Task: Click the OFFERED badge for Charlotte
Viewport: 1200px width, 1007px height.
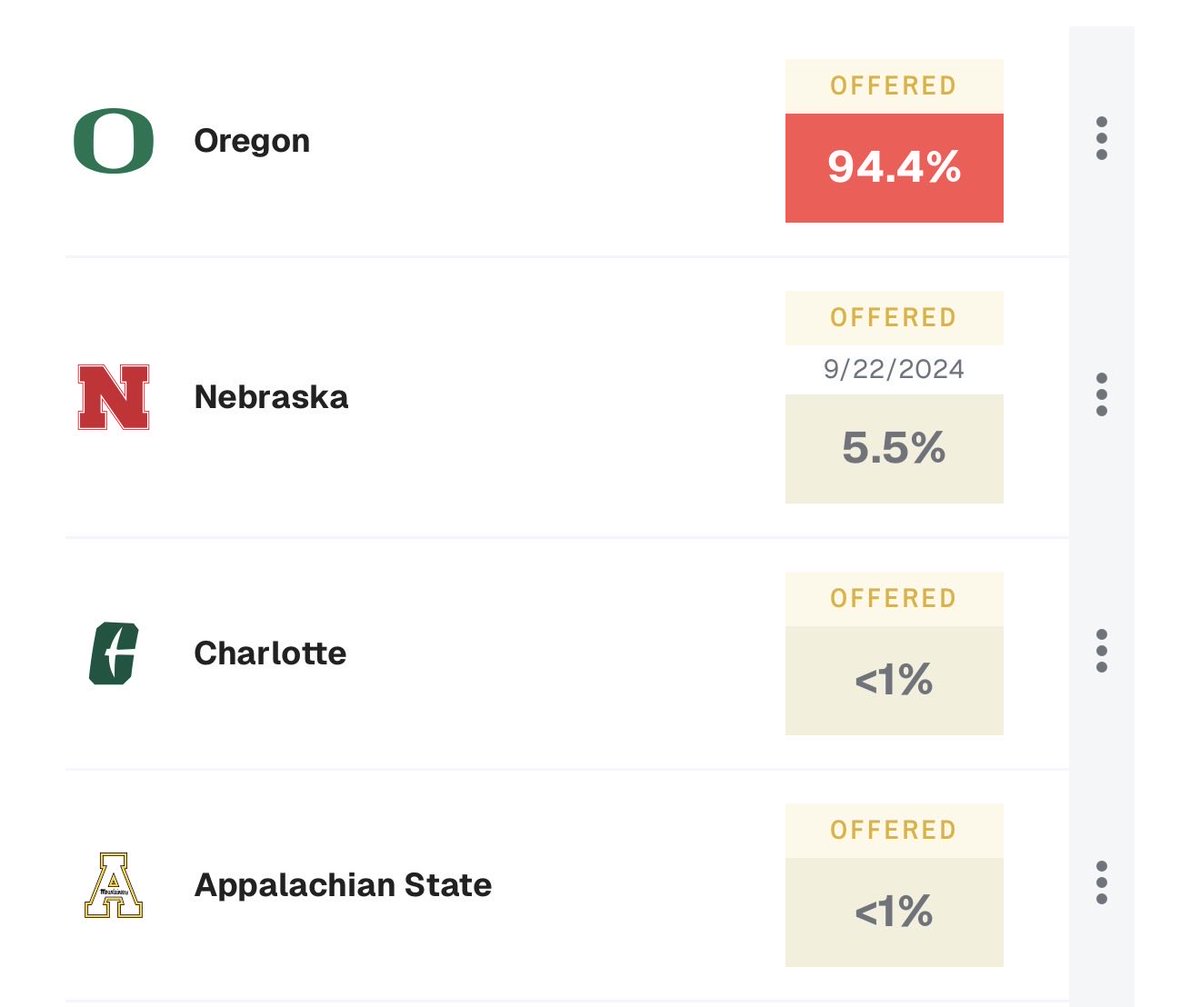Action: (894, 599)
